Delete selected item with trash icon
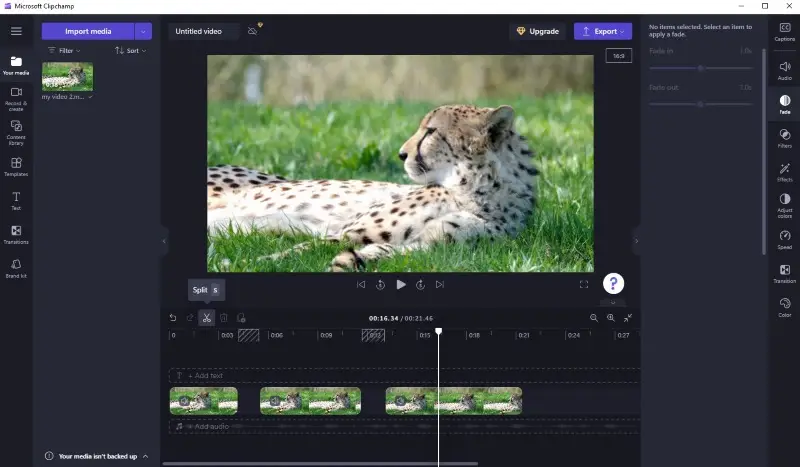The height and width of the screenshot is (467, 800). tap(223, 318)
